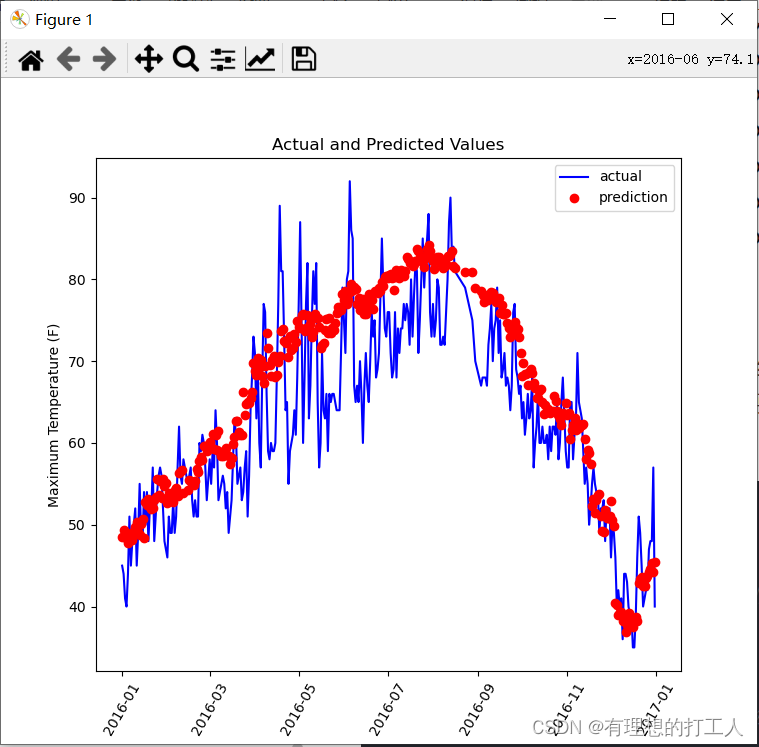
Task: Click the y-axis tick label 40
Action: coord(77,607)
